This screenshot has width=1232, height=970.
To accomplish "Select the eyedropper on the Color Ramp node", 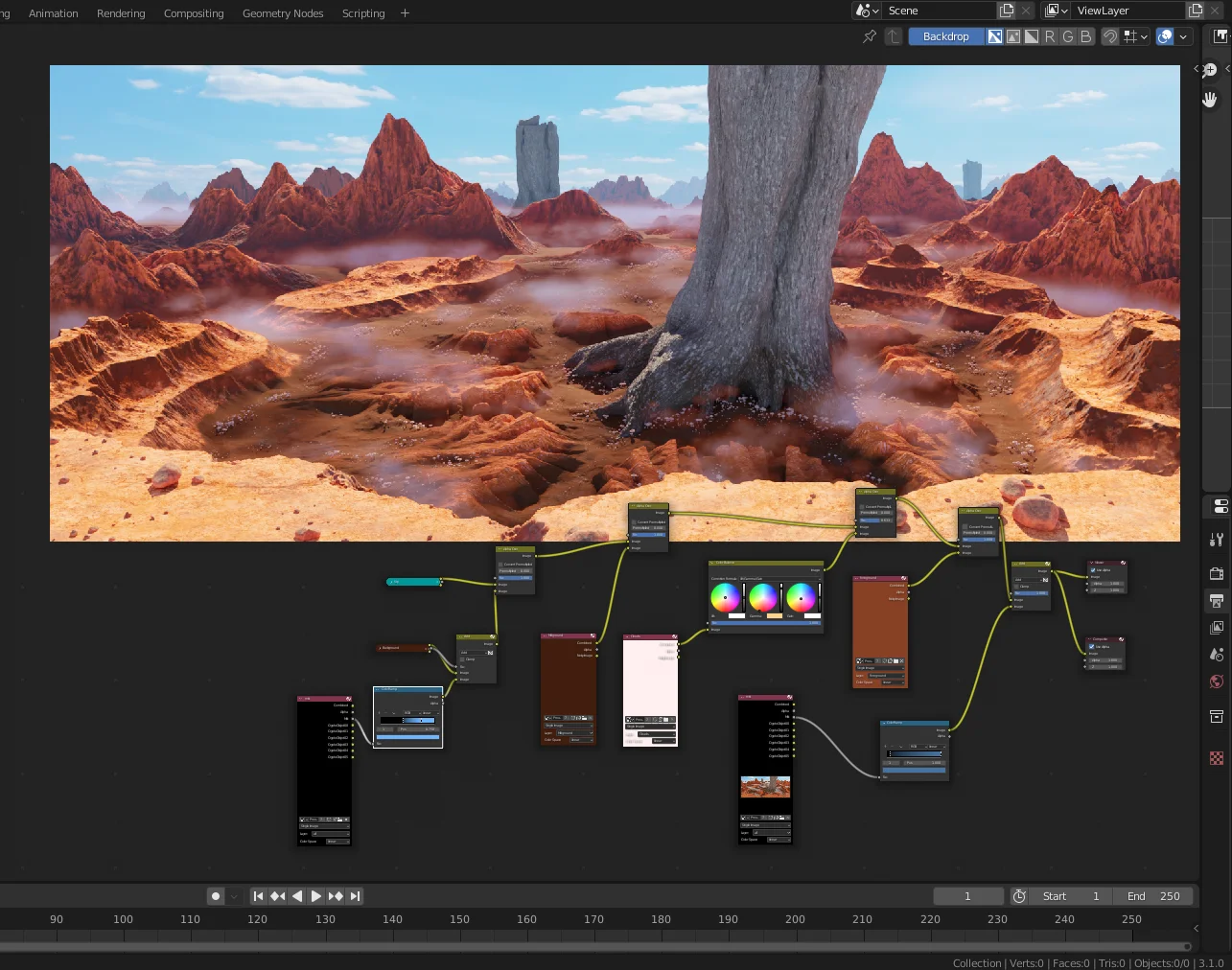I will click(x=393, y=713).
